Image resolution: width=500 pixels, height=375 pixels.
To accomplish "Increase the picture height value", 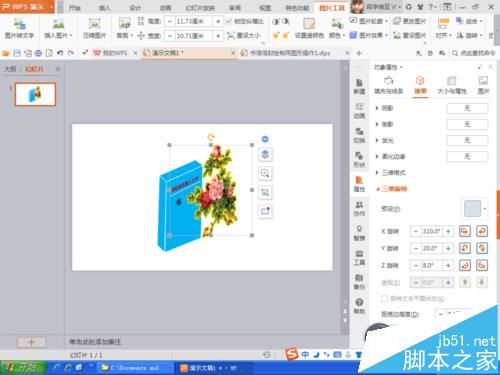I will click(218, 21).
